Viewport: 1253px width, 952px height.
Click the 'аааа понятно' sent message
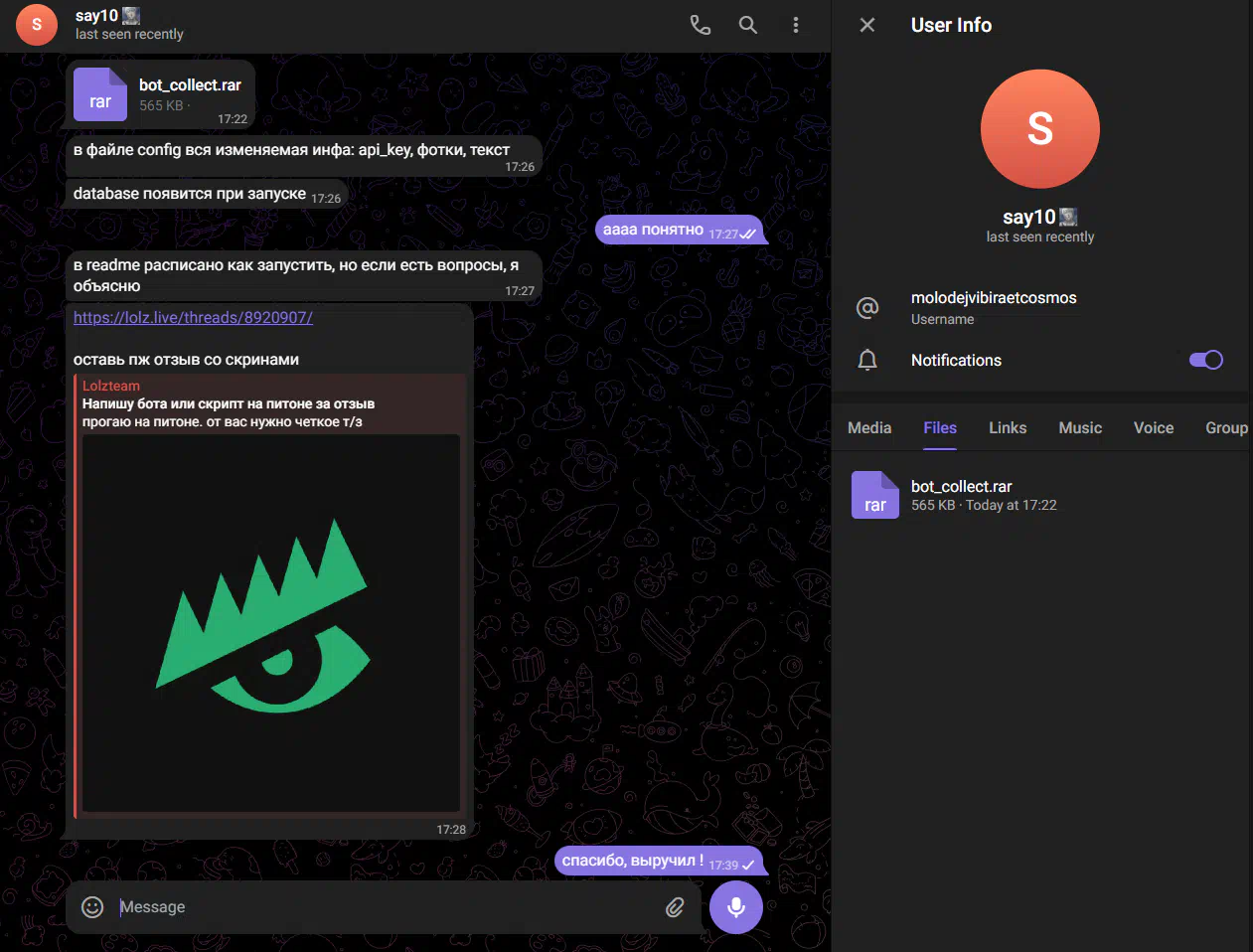(x=680, y=230)
